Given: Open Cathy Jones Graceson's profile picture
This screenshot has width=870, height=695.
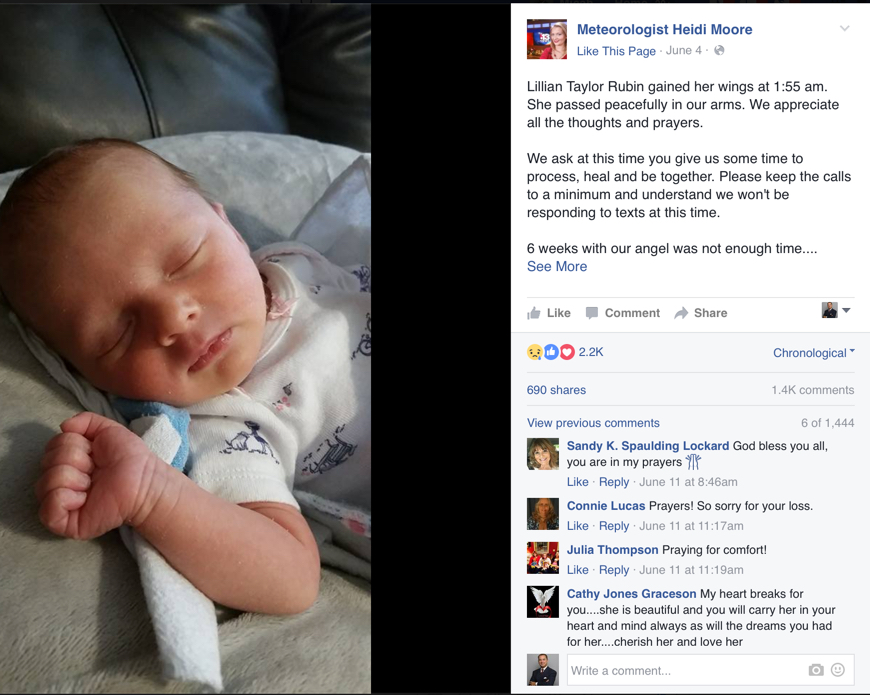Looking at the screenshot, I should [x=543, y=602].
